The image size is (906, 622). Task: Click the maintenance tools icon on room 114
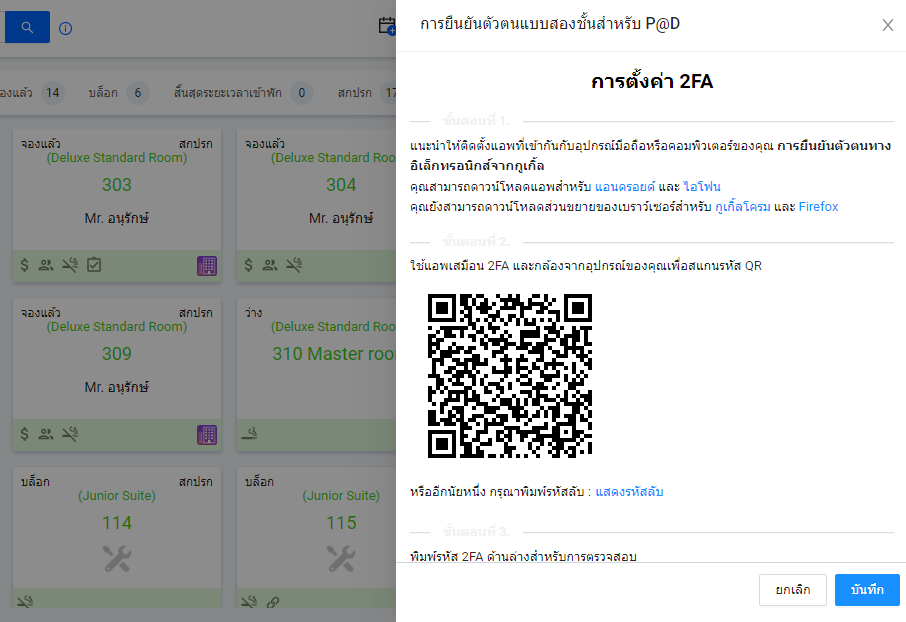117,558
